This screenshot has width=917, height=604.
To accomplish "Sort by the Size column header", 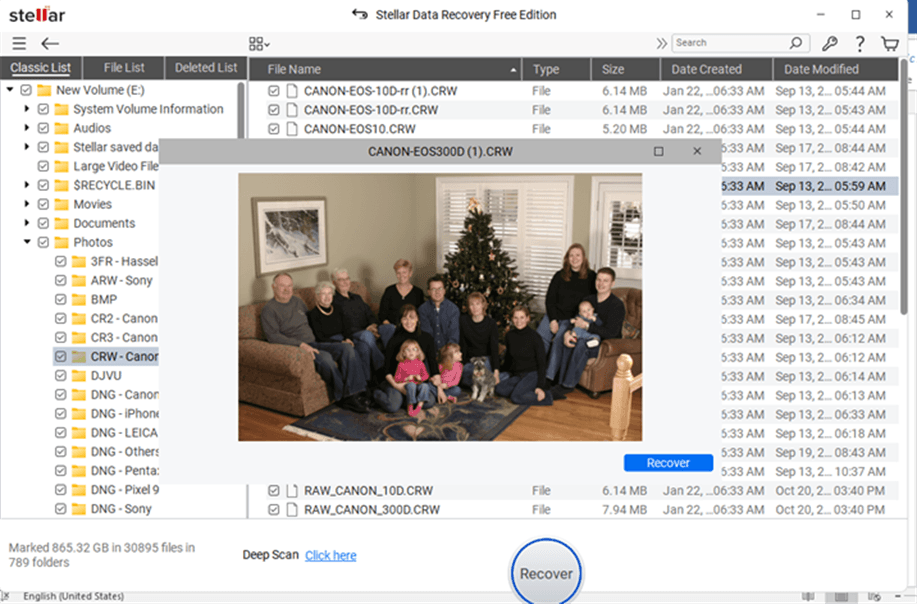I will point(626,69).
